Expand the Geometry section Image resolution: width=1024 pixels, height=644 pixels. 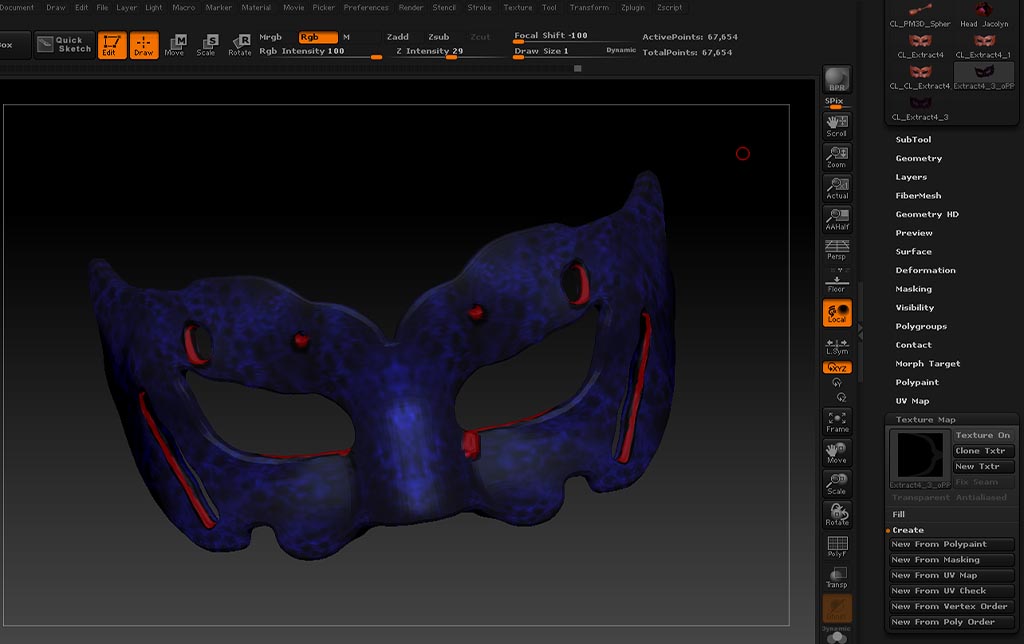(919, 158)
